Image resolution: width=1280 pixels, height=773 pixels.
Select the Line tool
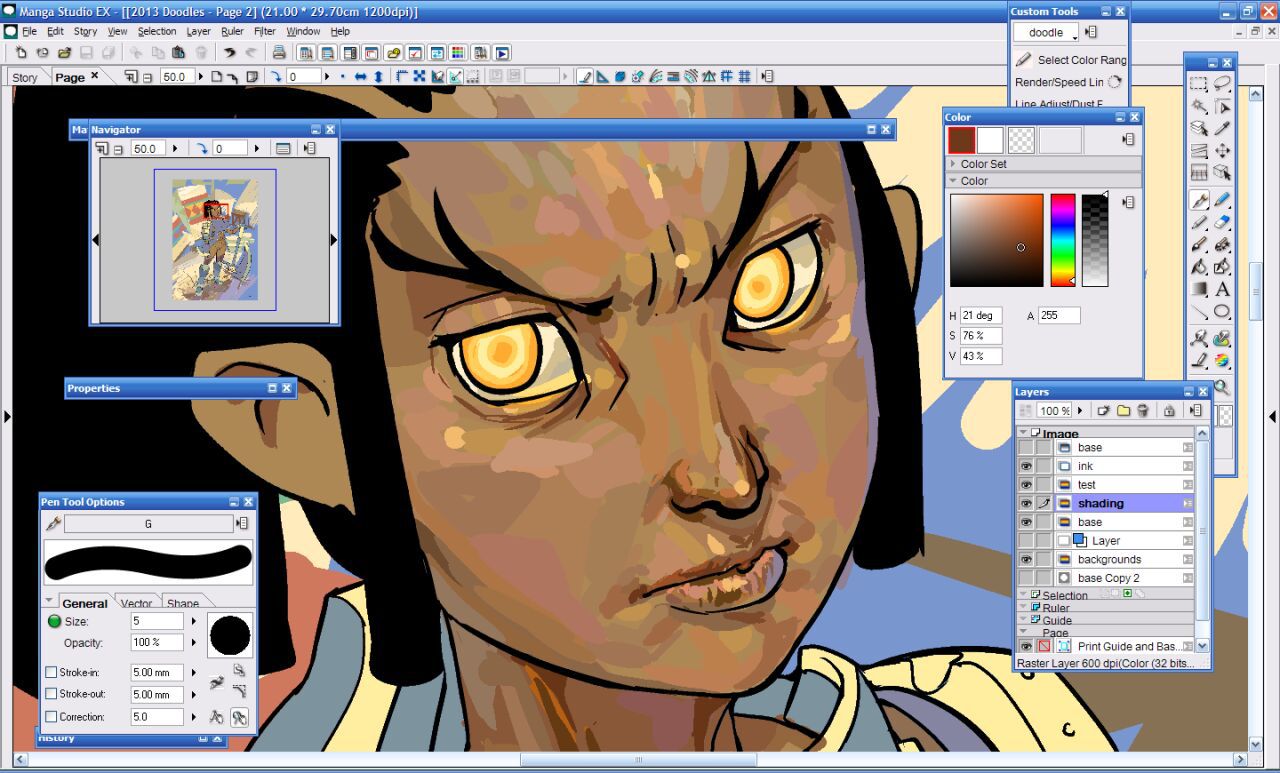(1199, 311)
